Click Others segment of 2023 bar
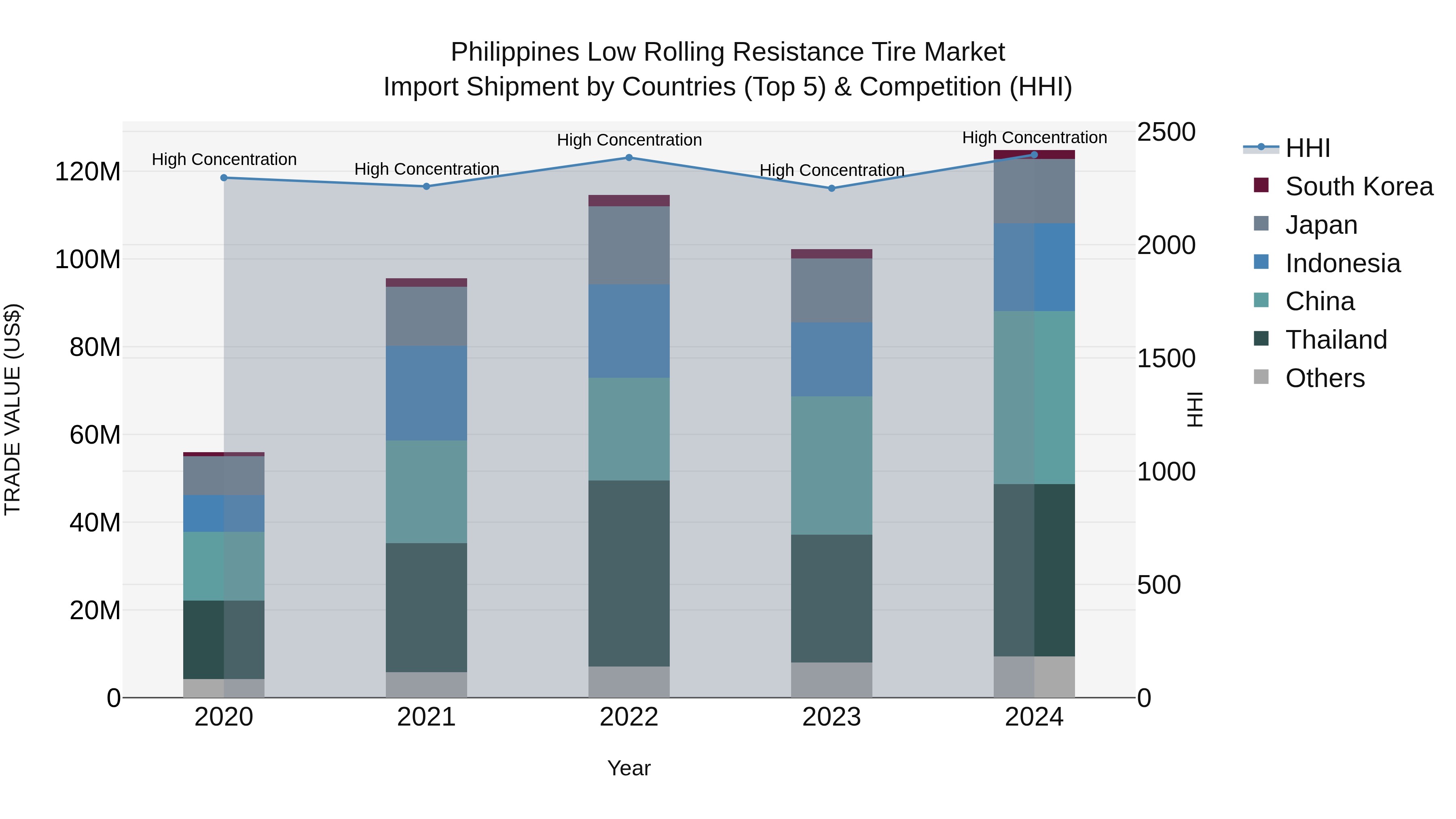 click(832, 680)
